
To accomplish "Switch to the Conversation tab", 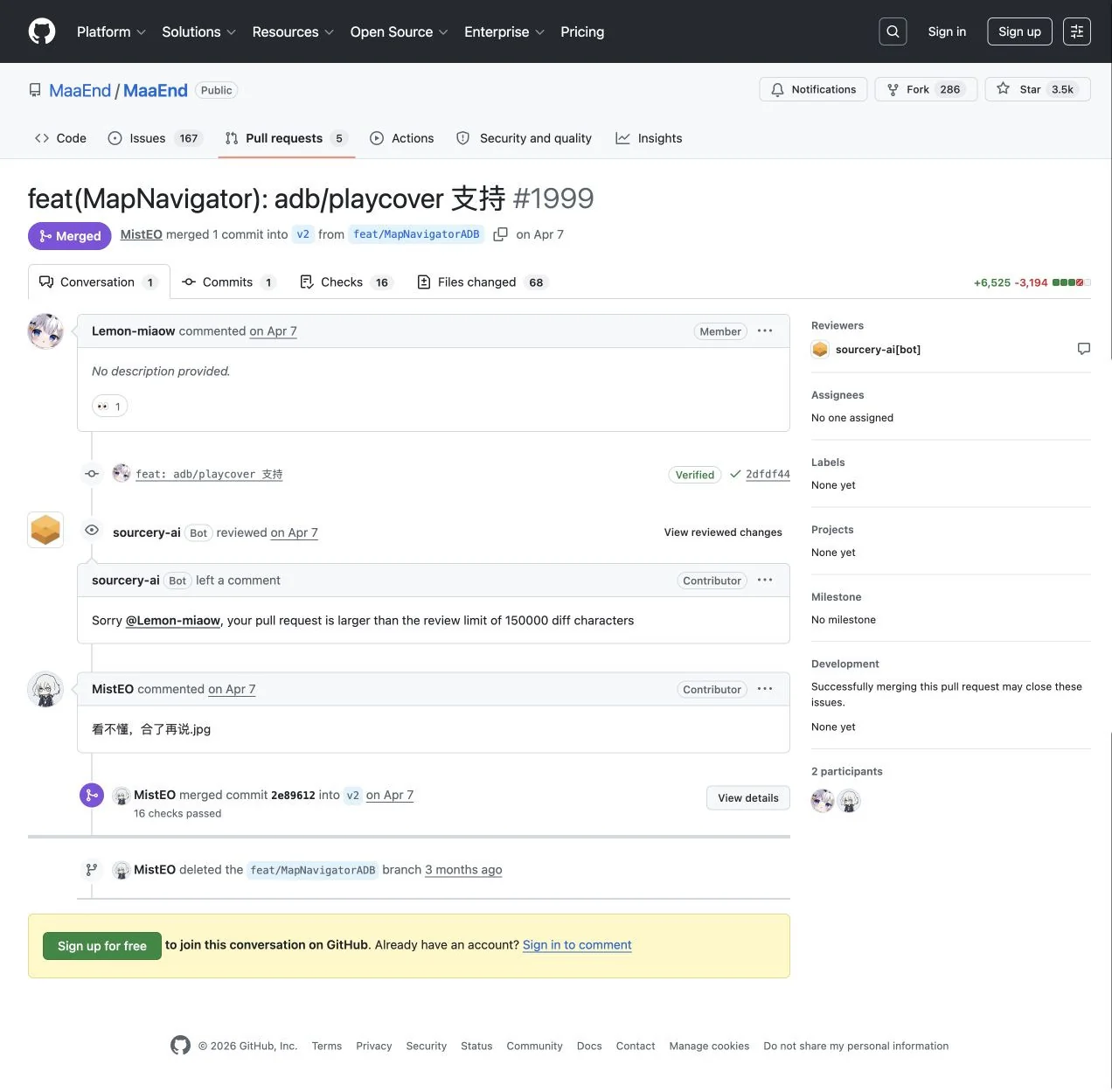I will [99, 282].
